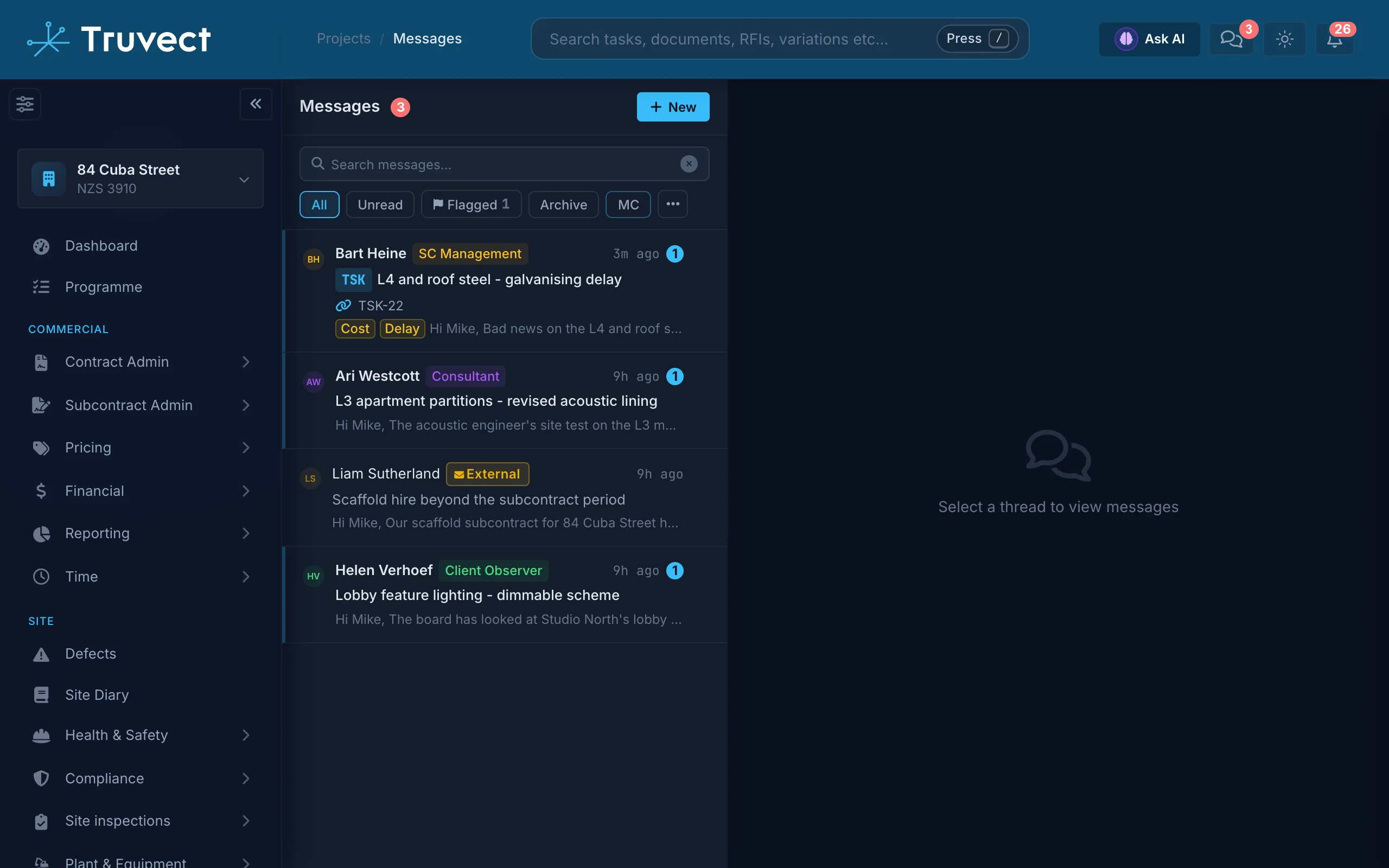Open the Ask AI assistant
The height and width of the screenshot is (868, 1389).
pyautogui.click(x=1149, y=39)
